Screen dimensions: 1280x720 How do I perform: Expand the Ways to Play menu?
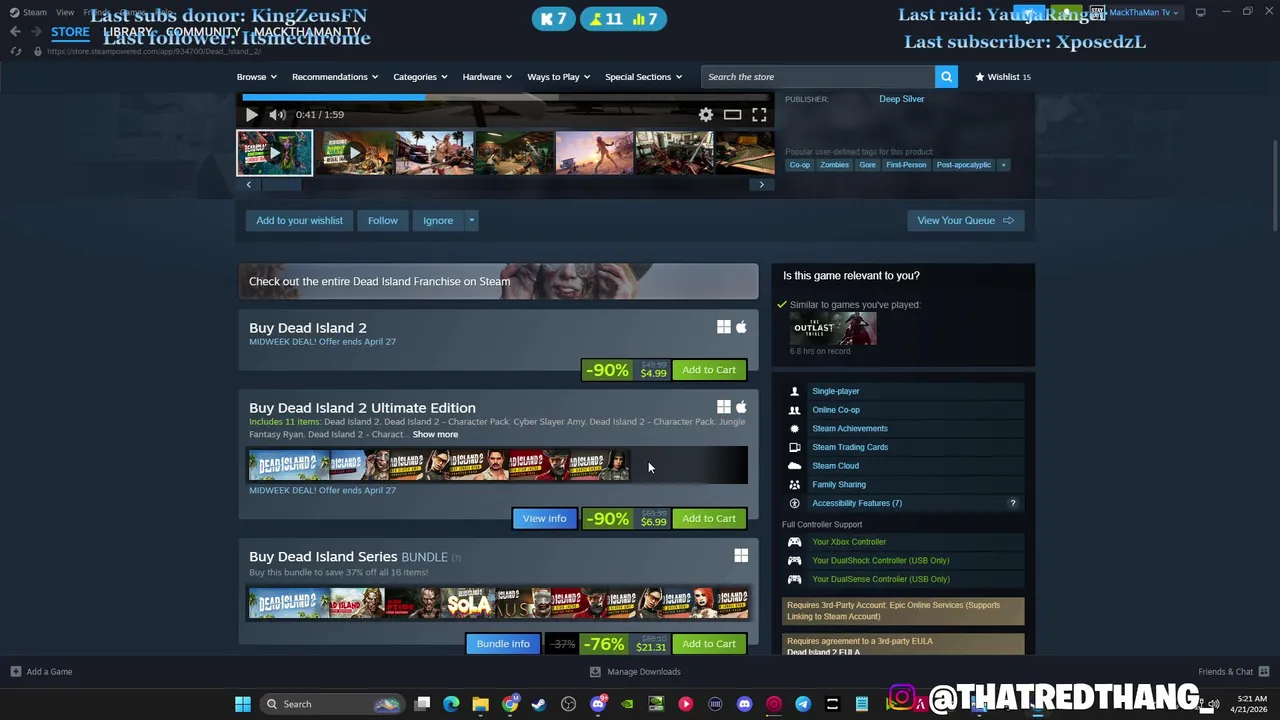(559, 77)
